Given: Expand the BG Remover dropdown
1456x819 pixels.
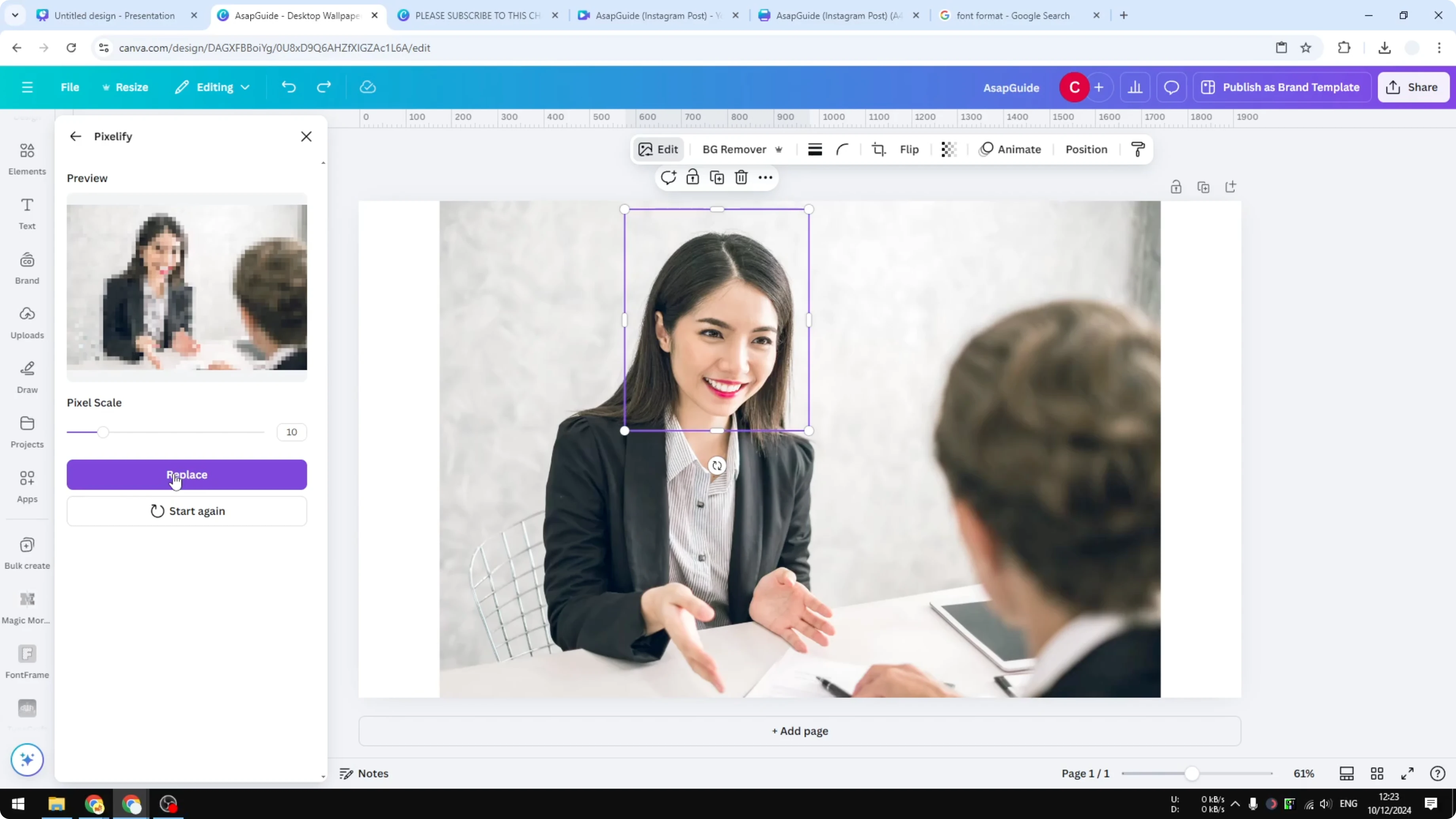Looking at the screenshot, I should click(x=779, y=149).
